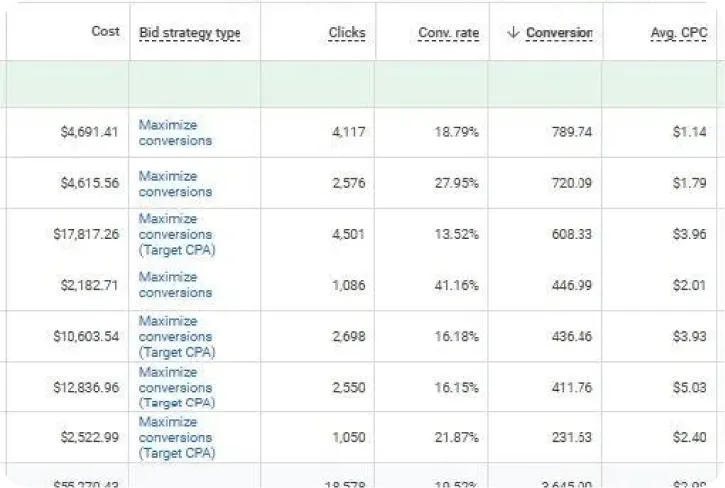Sort the table by Cost column
Image resolution: width=725 pixels, height=488 pixels.
[x=105, y=31]
